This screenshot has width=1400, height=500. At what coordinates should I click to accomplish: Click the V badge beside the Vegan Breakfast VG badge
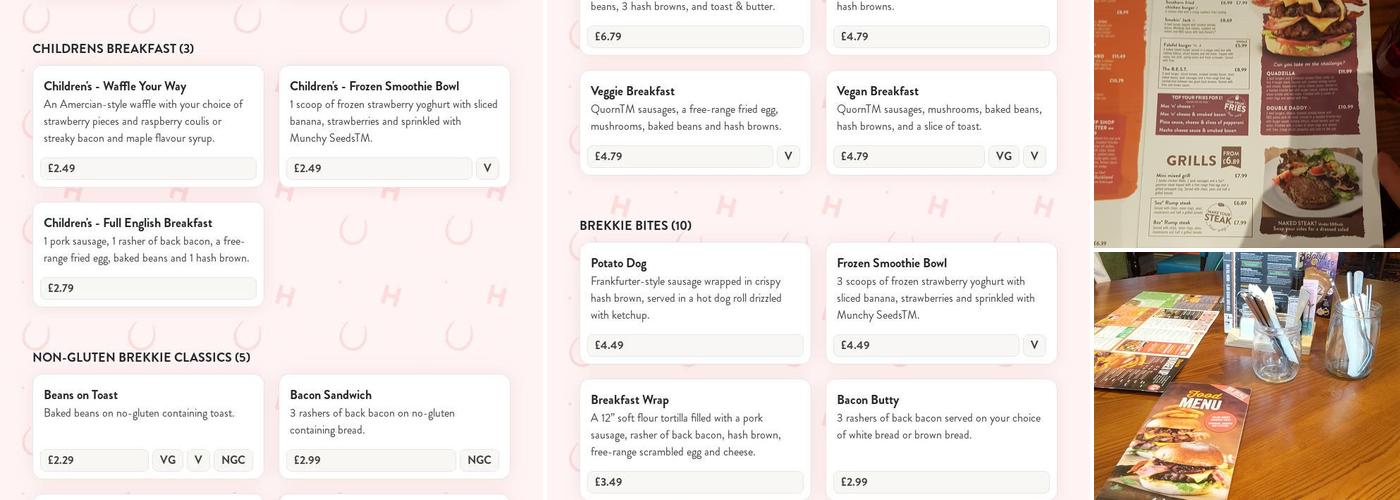1034,156
